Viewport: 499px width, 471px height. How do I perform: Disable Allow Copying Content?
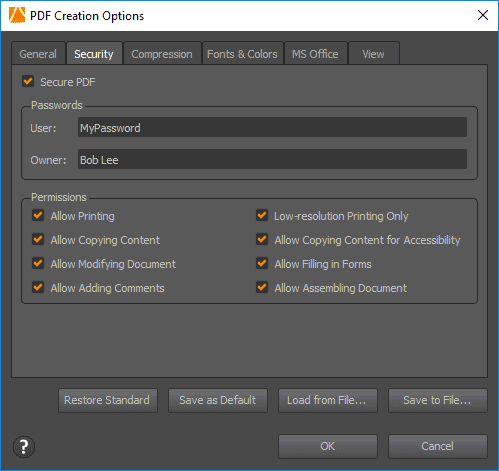click(38, 239)
